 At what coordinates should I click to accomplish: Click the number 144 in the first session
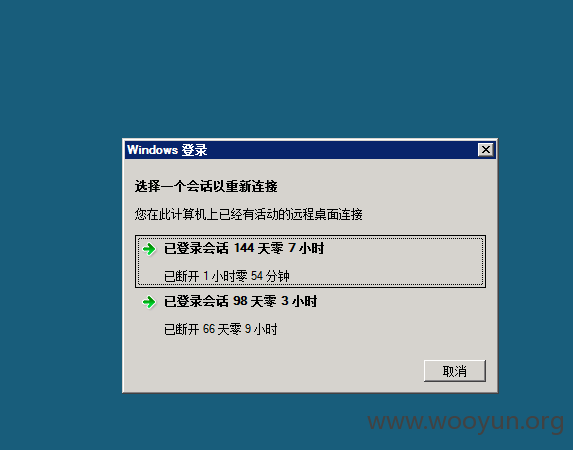244,248
